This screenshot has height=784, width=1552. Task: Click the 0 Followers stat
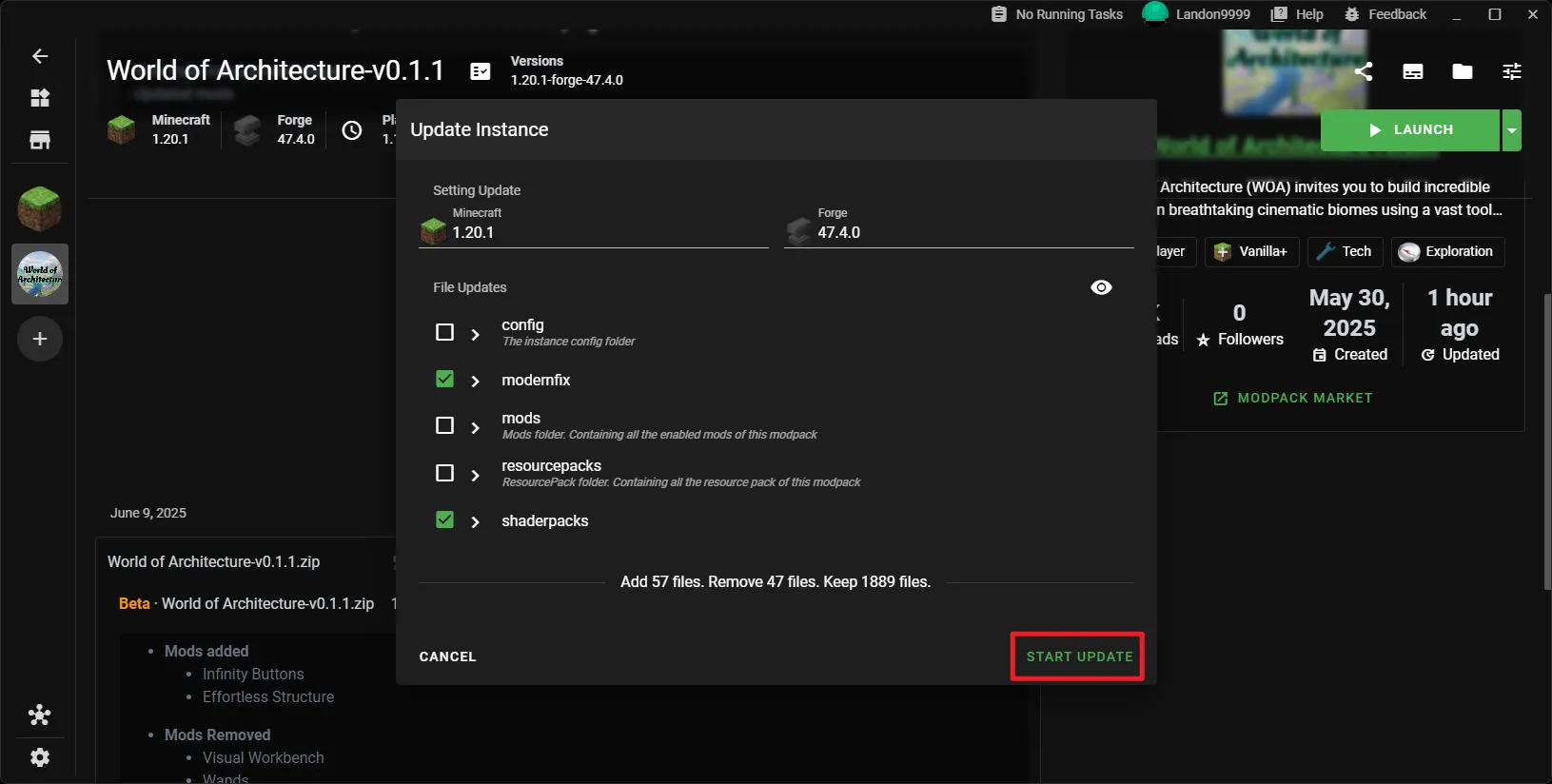click(x=1240, y=324)
